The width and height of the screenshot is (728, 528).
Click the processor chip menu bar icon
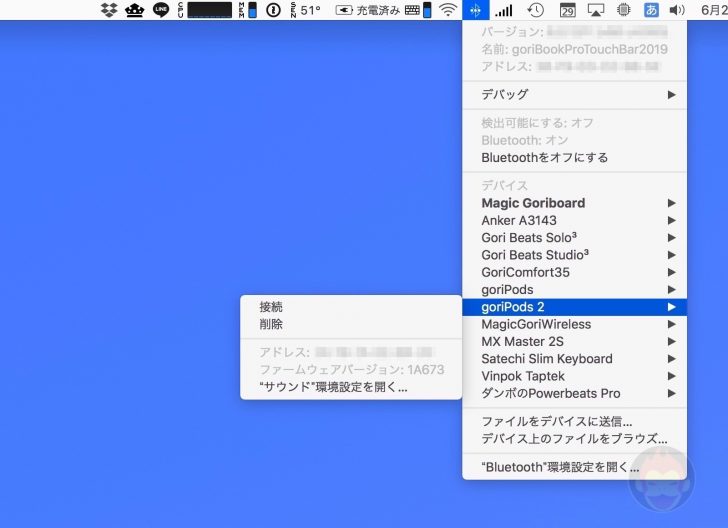coord(624,10)
